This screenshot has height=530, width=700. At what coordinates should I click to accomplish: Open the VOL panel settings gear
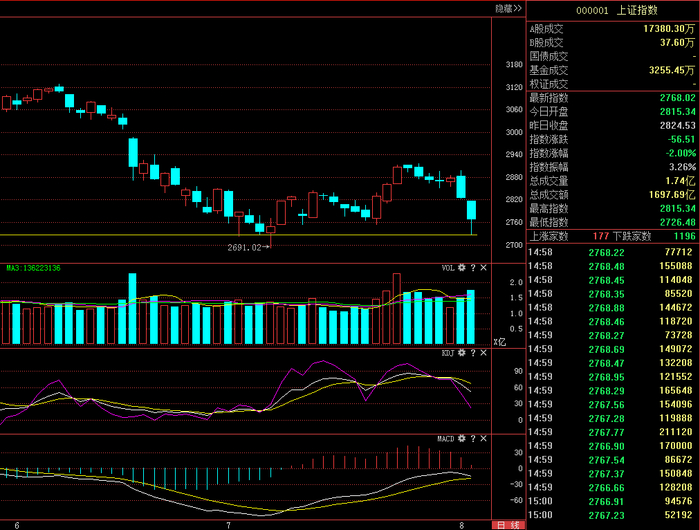coord(462,267)
